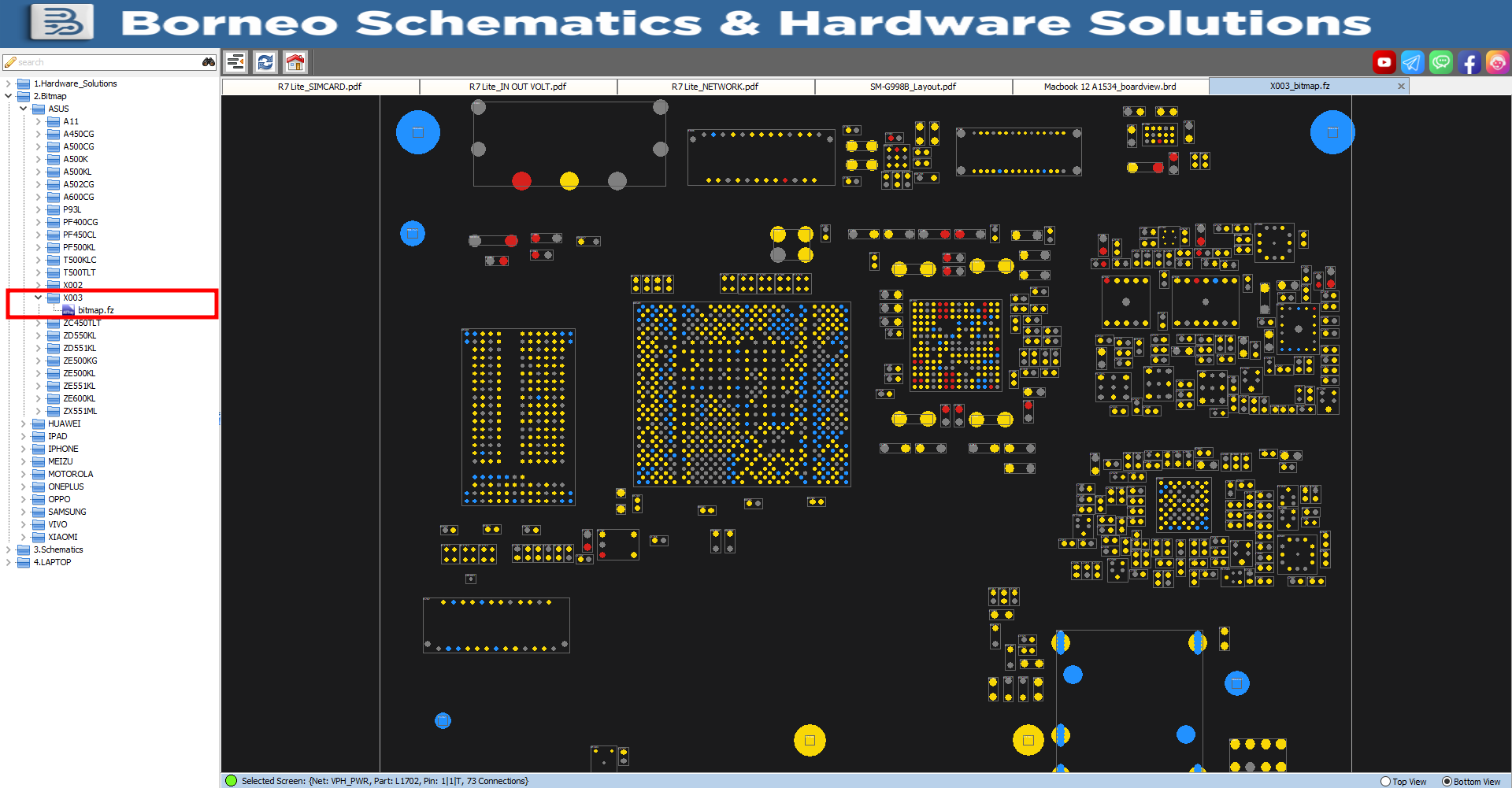Open the bitmap.fz file under X003
The image size is (1512, 788).
coord(94,310)
